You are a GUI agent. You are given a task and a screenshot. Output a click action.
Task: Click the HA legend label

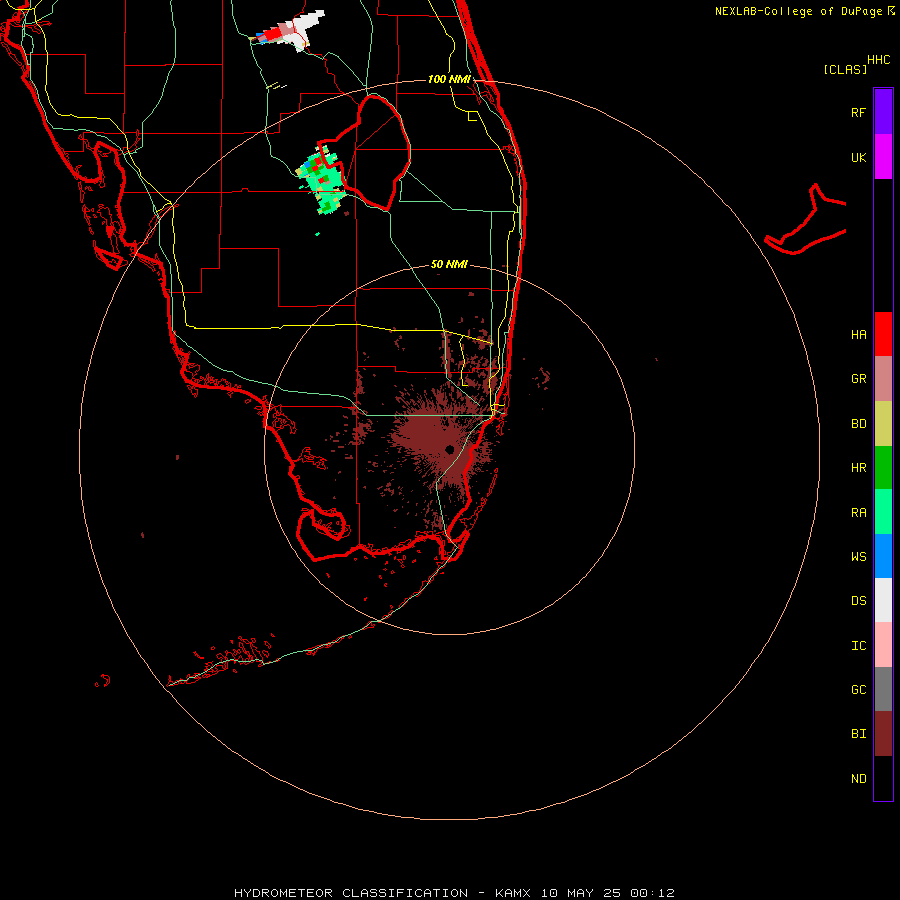coord(858,335)
